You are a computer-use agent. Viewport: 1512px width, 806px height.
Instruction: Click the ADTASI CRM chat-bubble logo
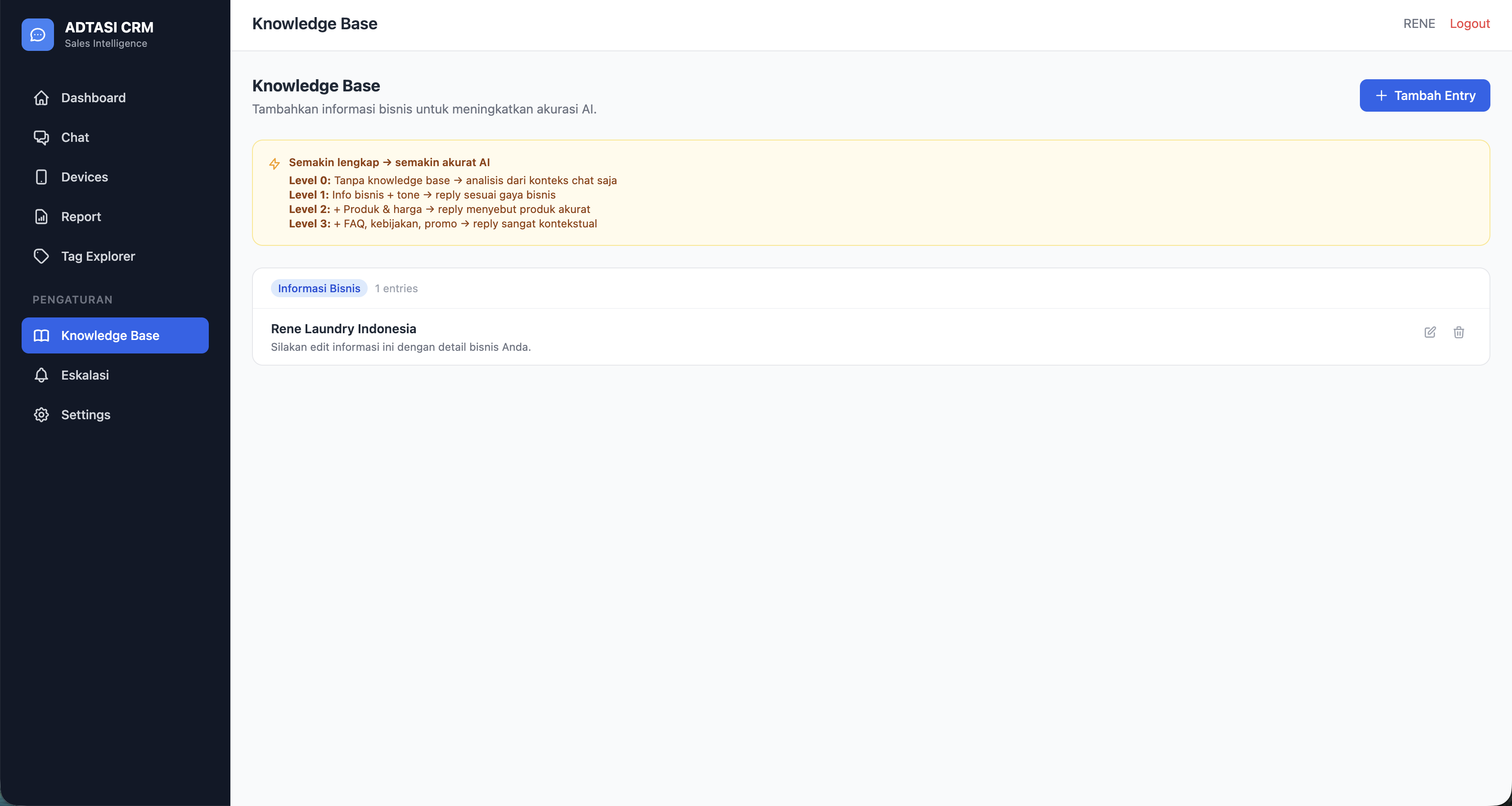(37, 34)
